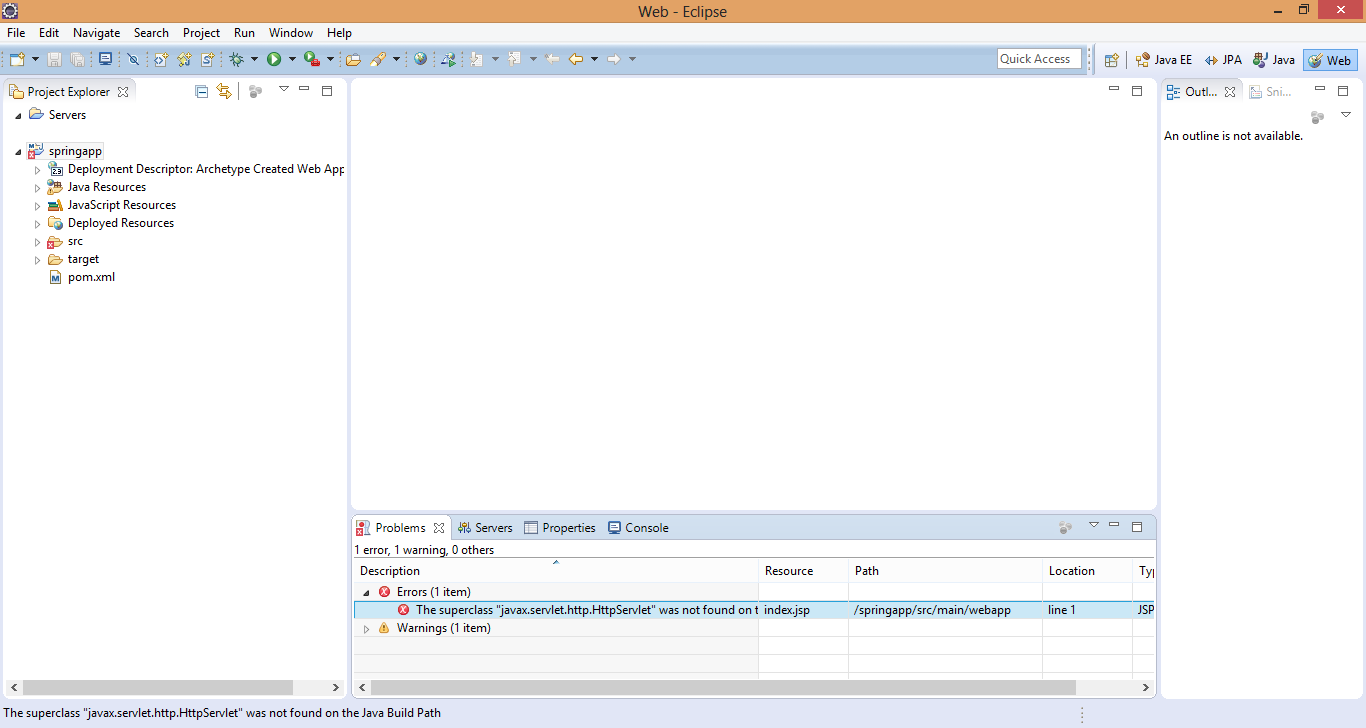The image size is (1366, 728).
Task: Open the New wizard dropdown arrow
Action: (34, 59)
